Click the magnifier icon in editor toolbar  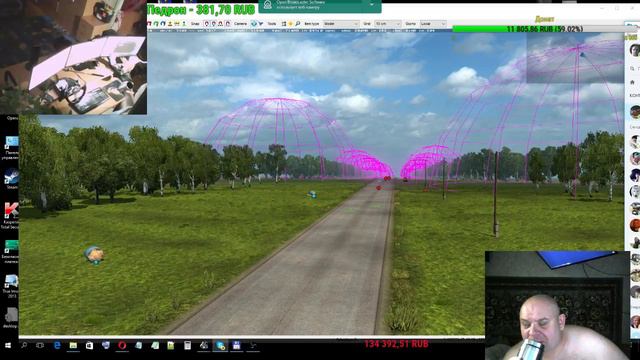pyautogui.click(x=298, y=24)
